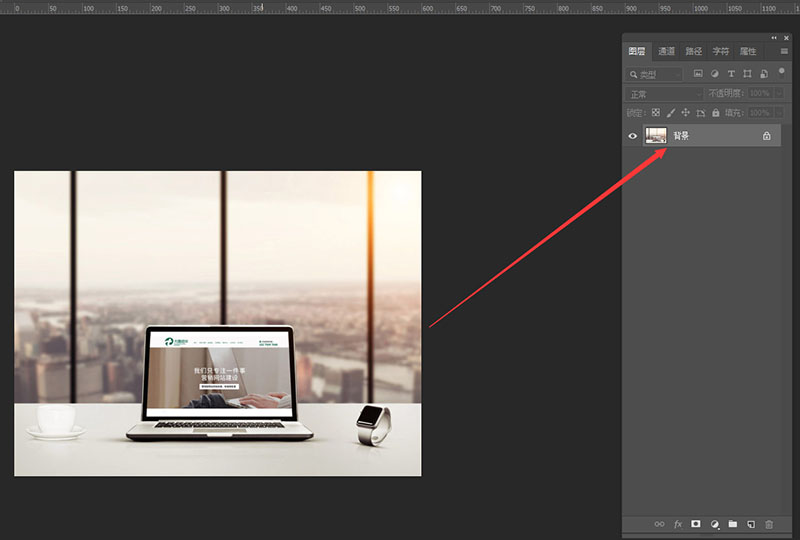Switch to the 路径 tab
Screen dimensions: 800x540
pos(693,51)
